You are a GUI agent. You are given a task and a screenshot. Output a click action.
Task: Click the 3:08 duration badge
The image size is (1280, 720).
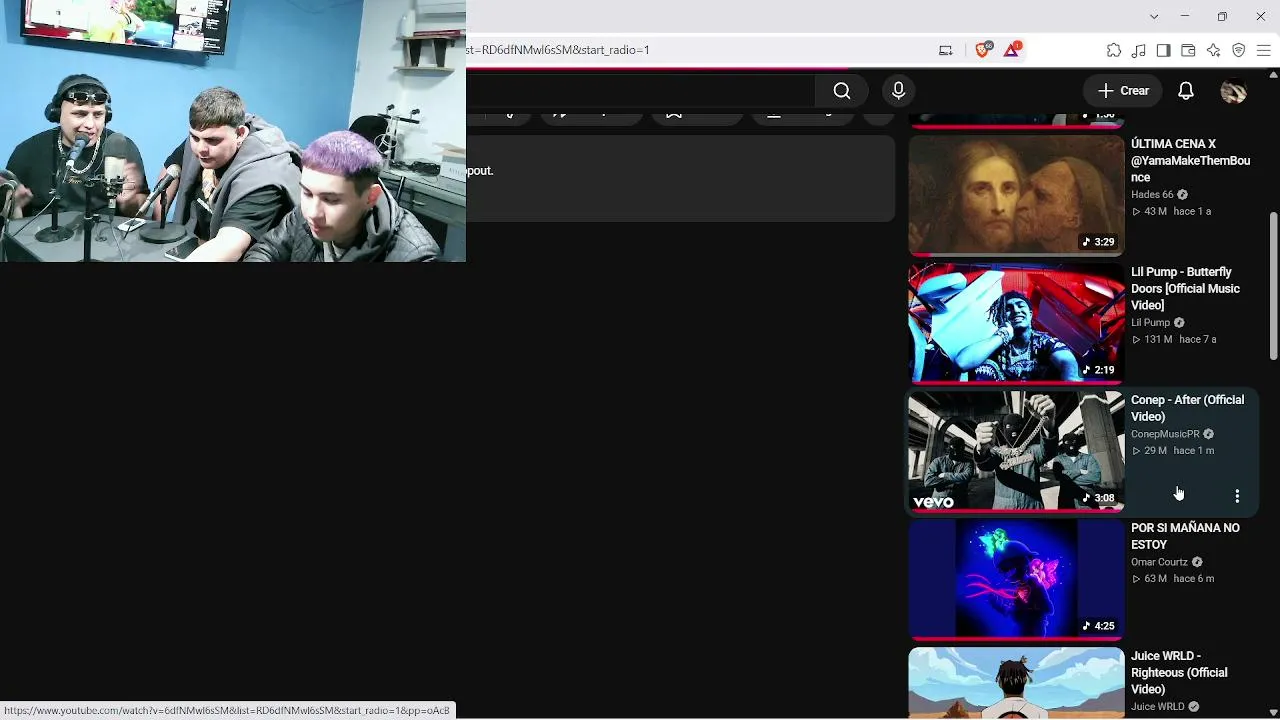pos(1098,498)
